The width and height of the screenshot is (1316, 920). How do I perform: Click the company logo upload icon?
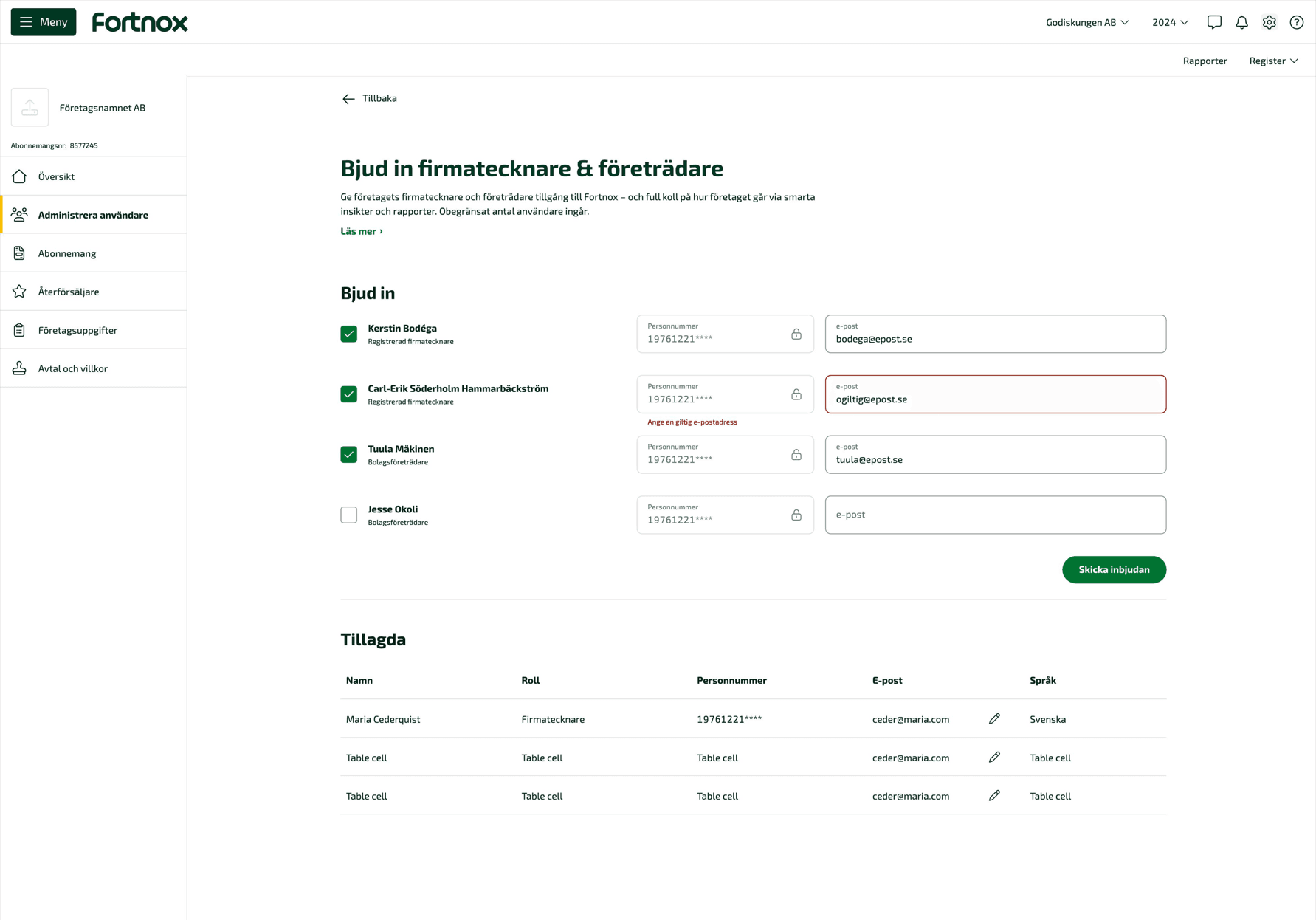[30, 108]
